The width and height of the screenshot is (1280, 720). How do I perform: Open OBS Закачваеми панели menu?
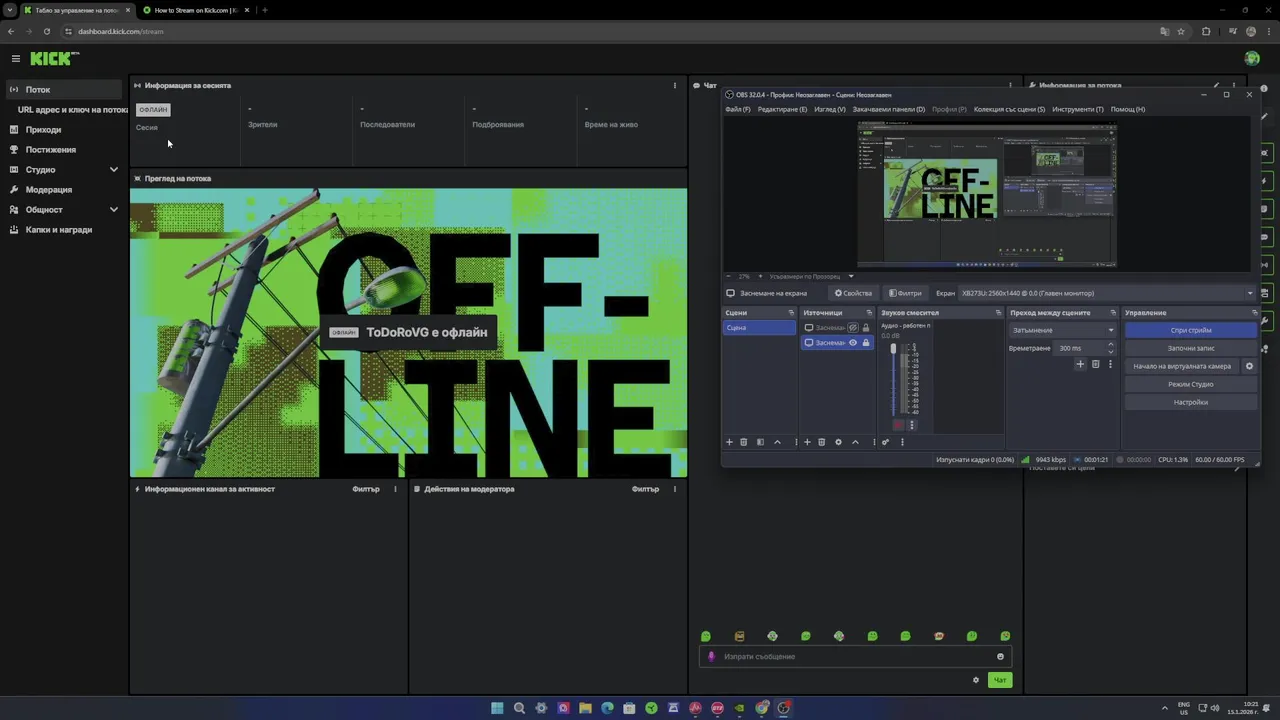(x=888, y=109)
